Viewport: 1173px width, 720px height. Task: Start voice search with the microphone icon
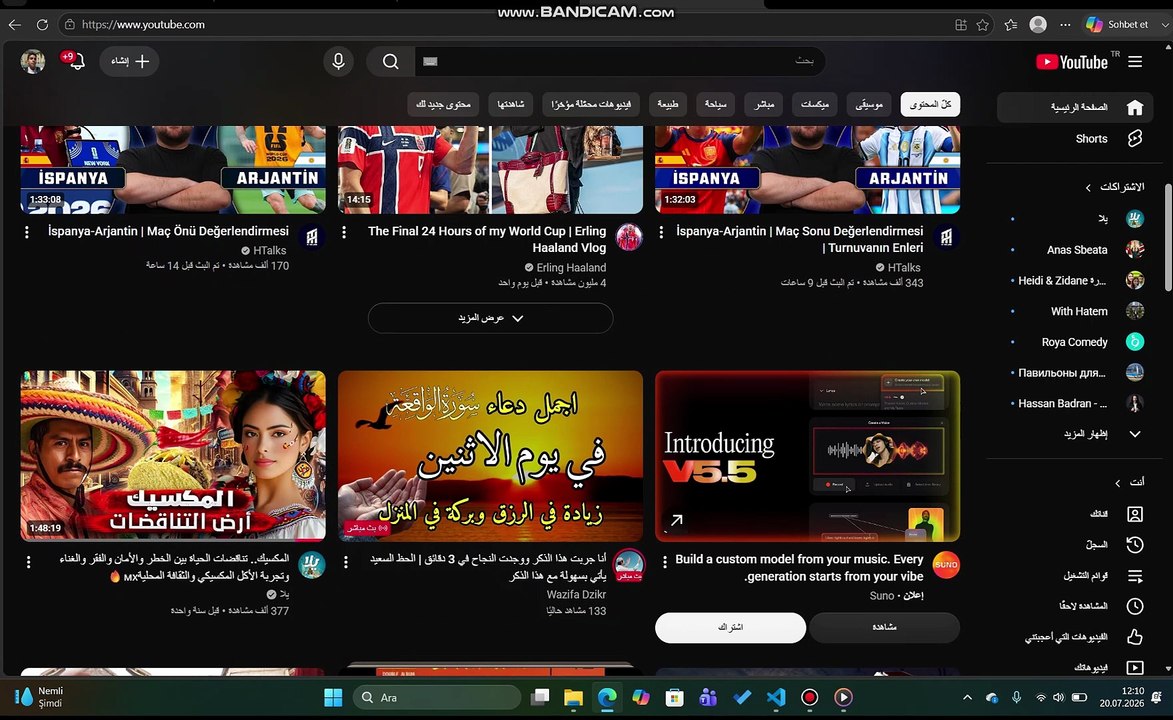[x=338, y=61]
